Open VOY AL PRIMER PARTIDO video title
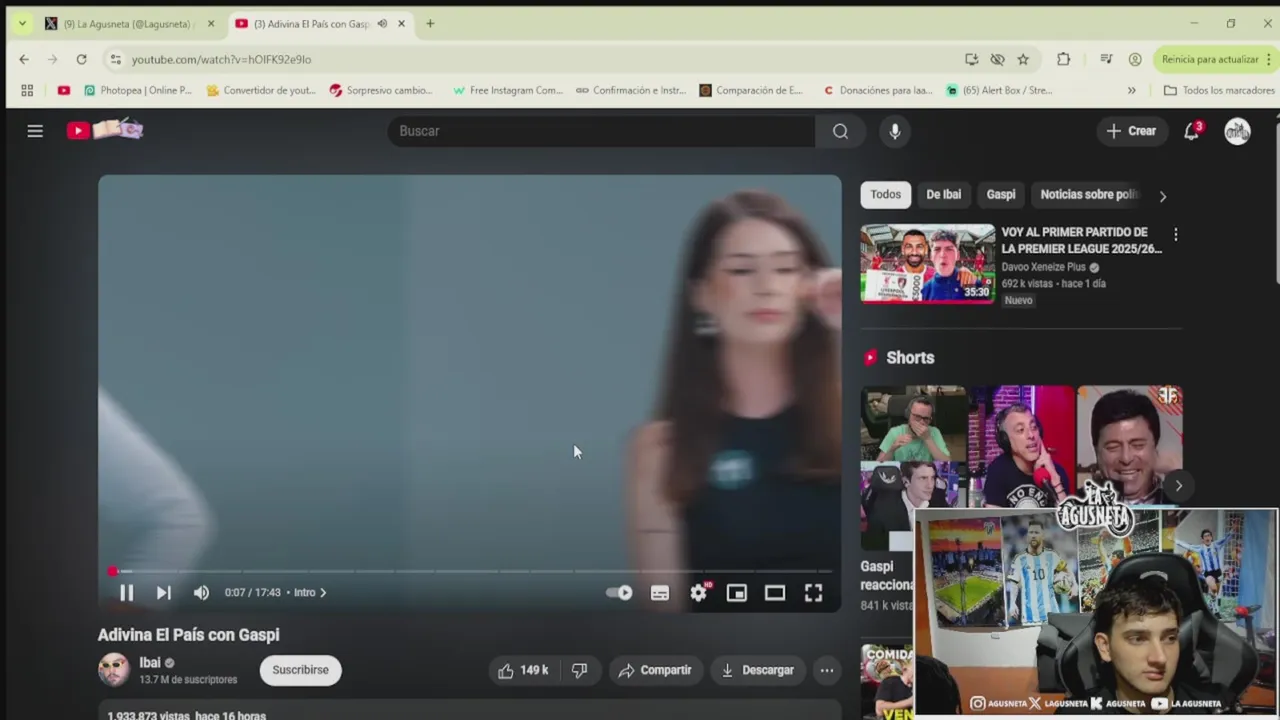Image resolution: width=1280 pixels, height=720 pixels. click(1081, 240)
